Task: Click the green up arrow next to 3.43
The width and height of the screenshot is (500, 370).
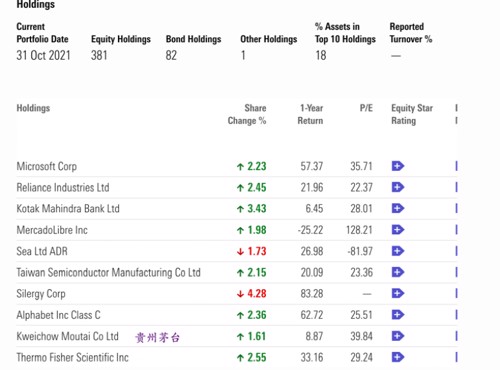Action: click(x=240, y=209)
